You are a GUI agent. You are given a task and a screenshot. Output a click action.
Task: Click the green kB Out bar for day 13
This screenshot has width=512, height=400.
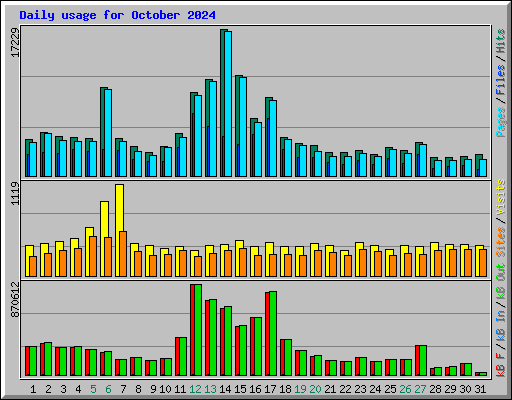tap(213, 338)
